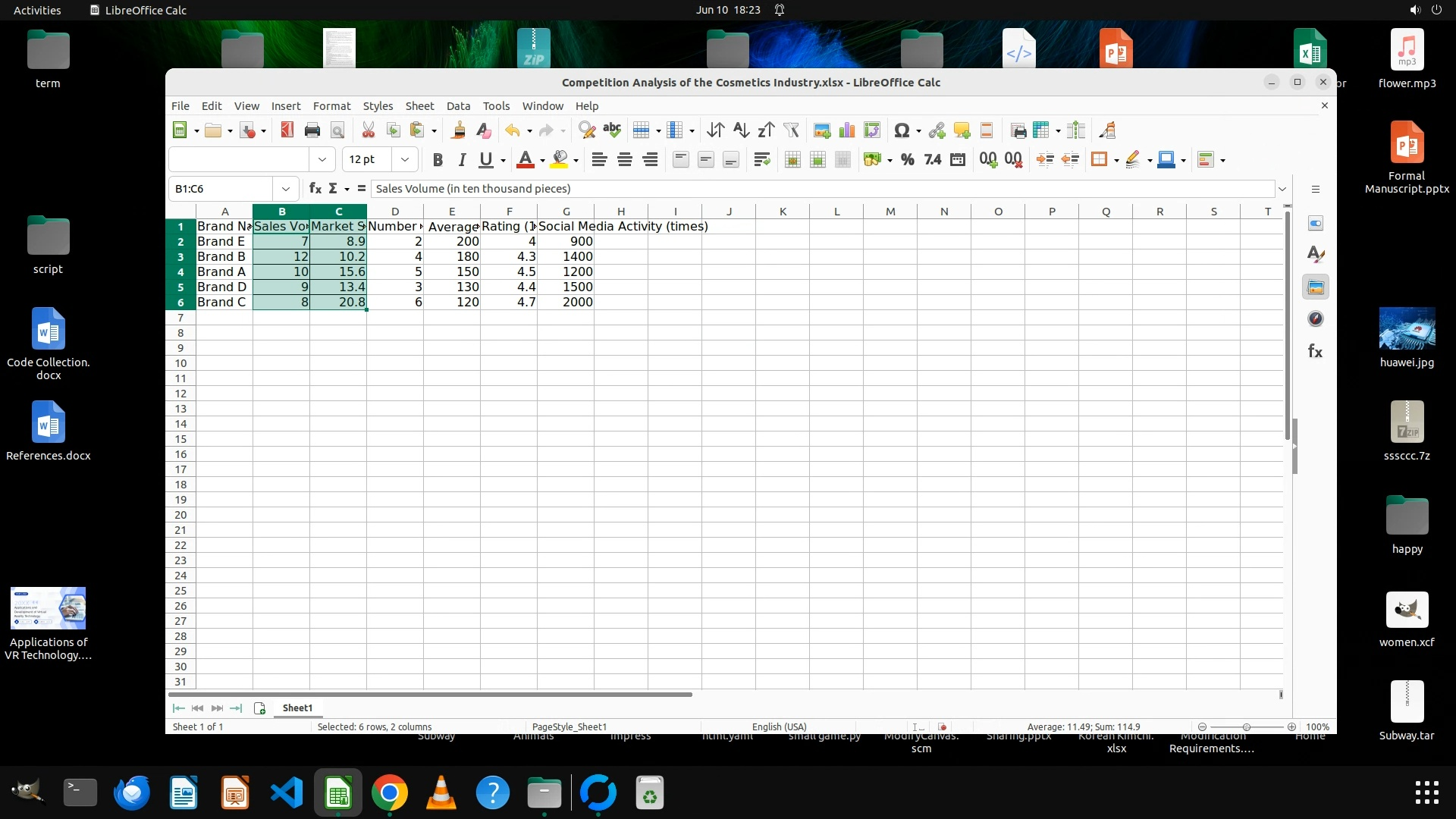Click Clone Formatting paintbrush icon

[x=458, y=130]
